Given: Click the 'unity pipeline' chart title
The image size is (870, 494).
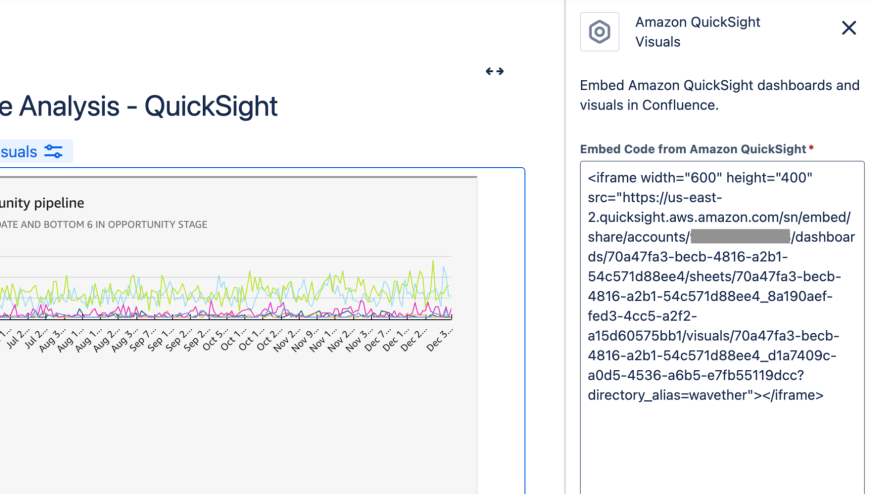Looking at the screenshot, I should [x=42, y=203].
